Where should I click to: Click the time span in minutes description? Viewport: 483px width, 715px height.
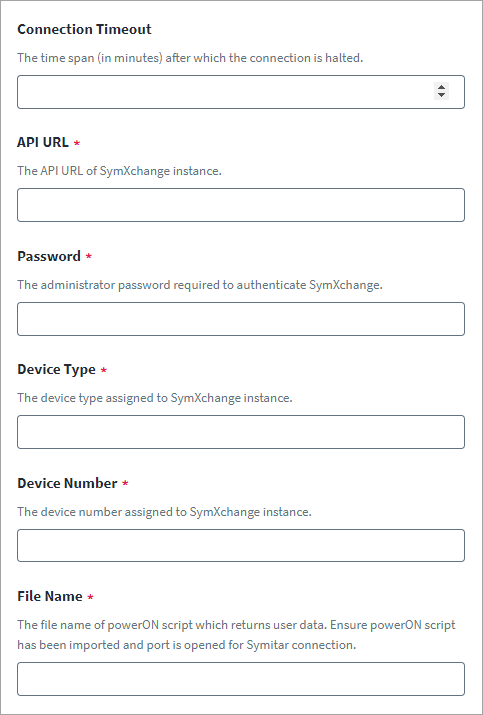click(190, 58)
